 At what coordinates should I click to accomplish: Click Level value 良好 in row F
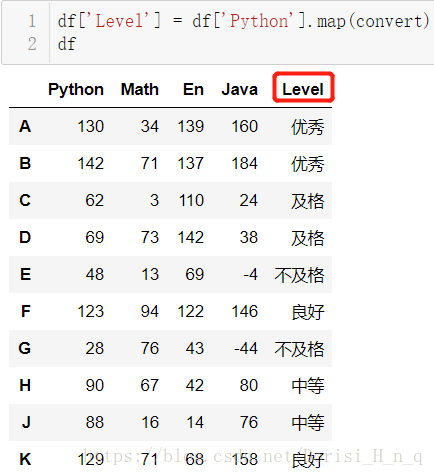pos(307,312)
